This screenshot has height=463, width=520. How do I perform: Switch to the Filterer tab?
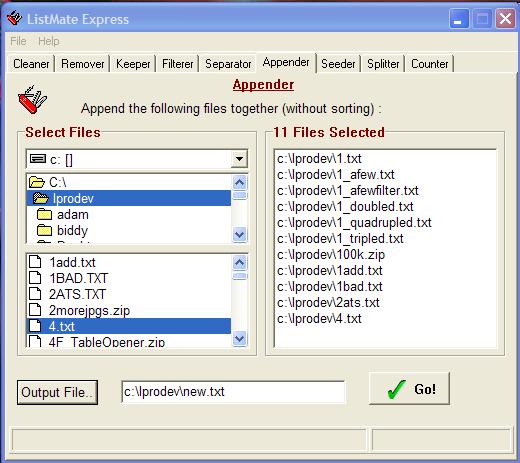(178, 64)
